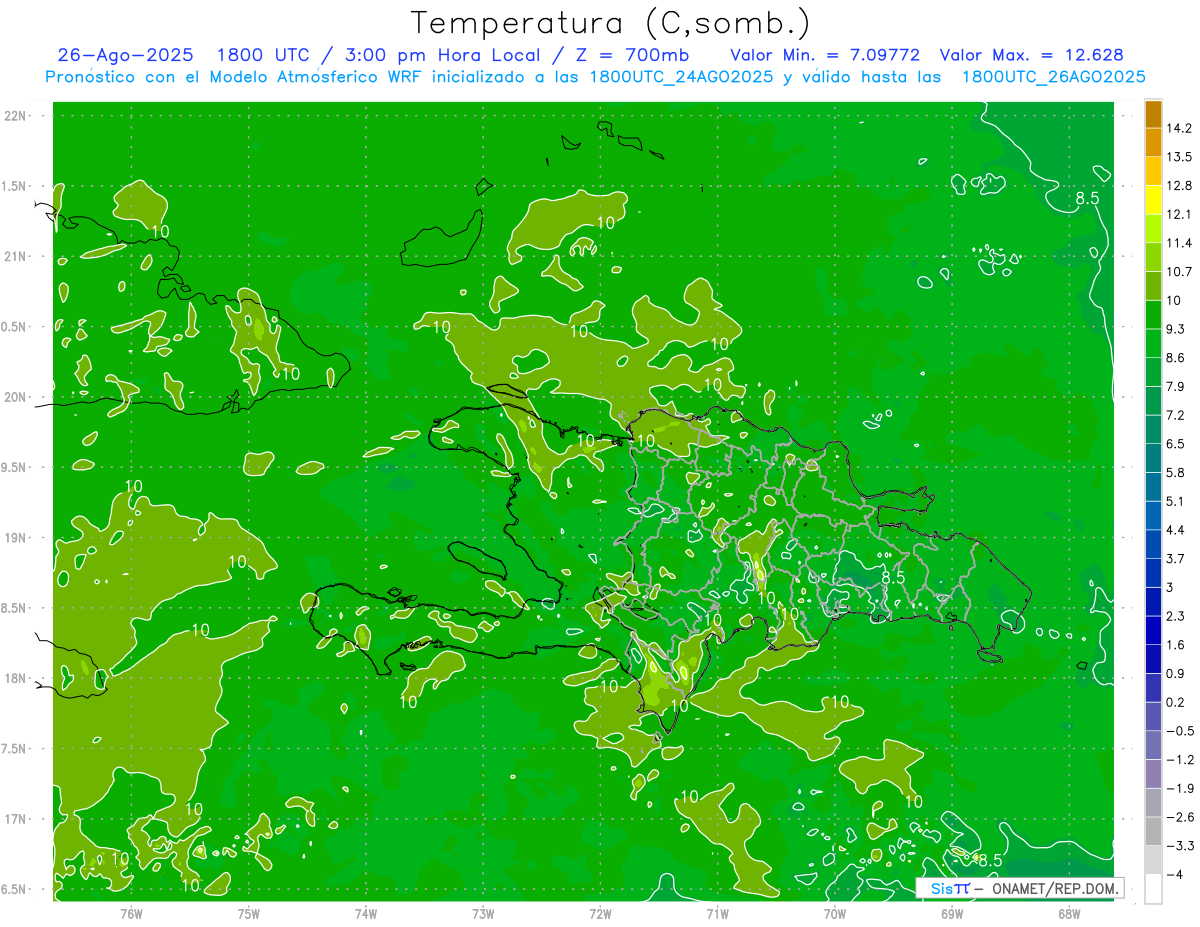Click the 9.3 color scale label
Screen dimensions: 1200x927
pos(1176,329)
